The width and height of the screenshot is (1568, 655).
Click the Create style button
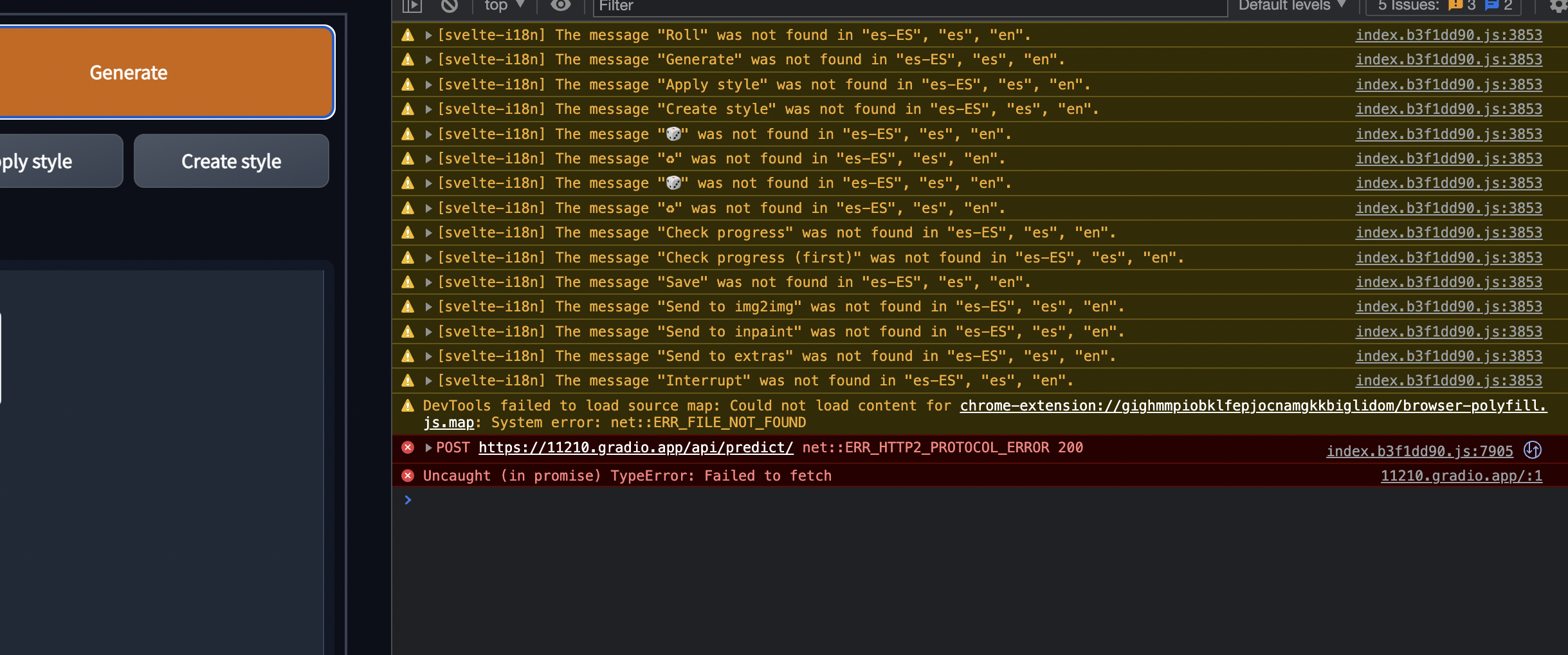[230, 161]
